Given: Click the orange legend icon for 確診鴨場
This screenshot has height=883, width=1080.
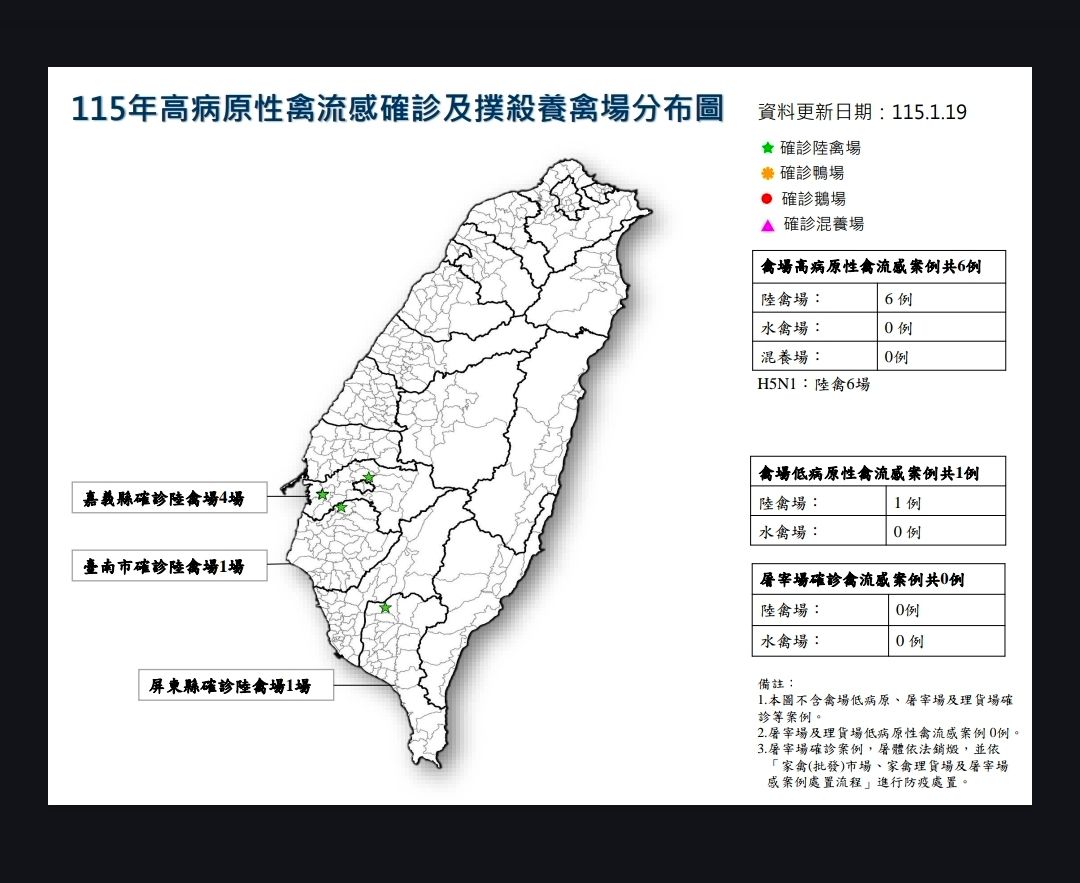Looking at the screenshot, I should 767,173.
